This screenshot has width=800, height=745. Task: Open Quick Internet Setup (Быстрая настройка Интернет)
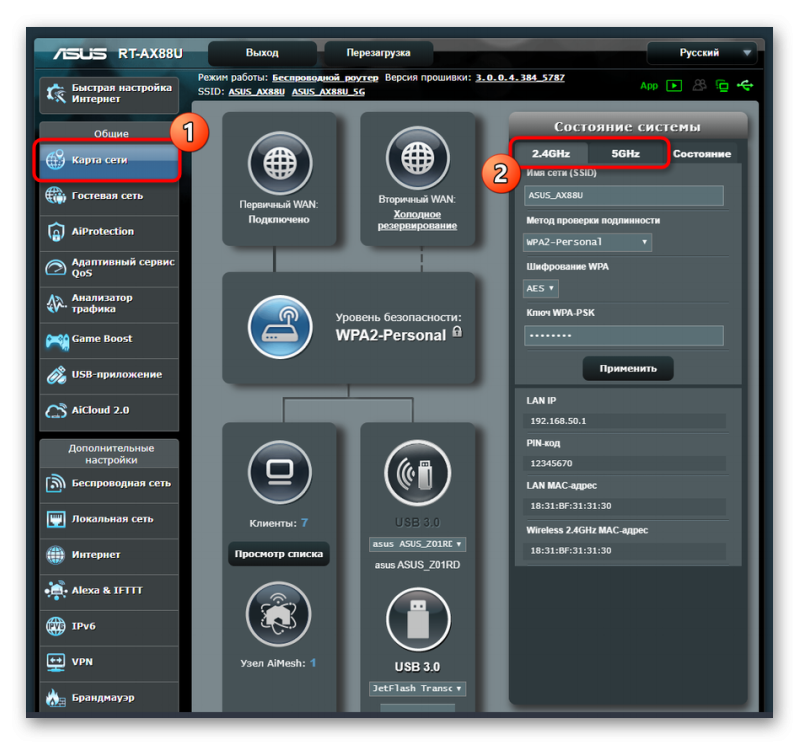pyautogui.click(x=109, y=94)
